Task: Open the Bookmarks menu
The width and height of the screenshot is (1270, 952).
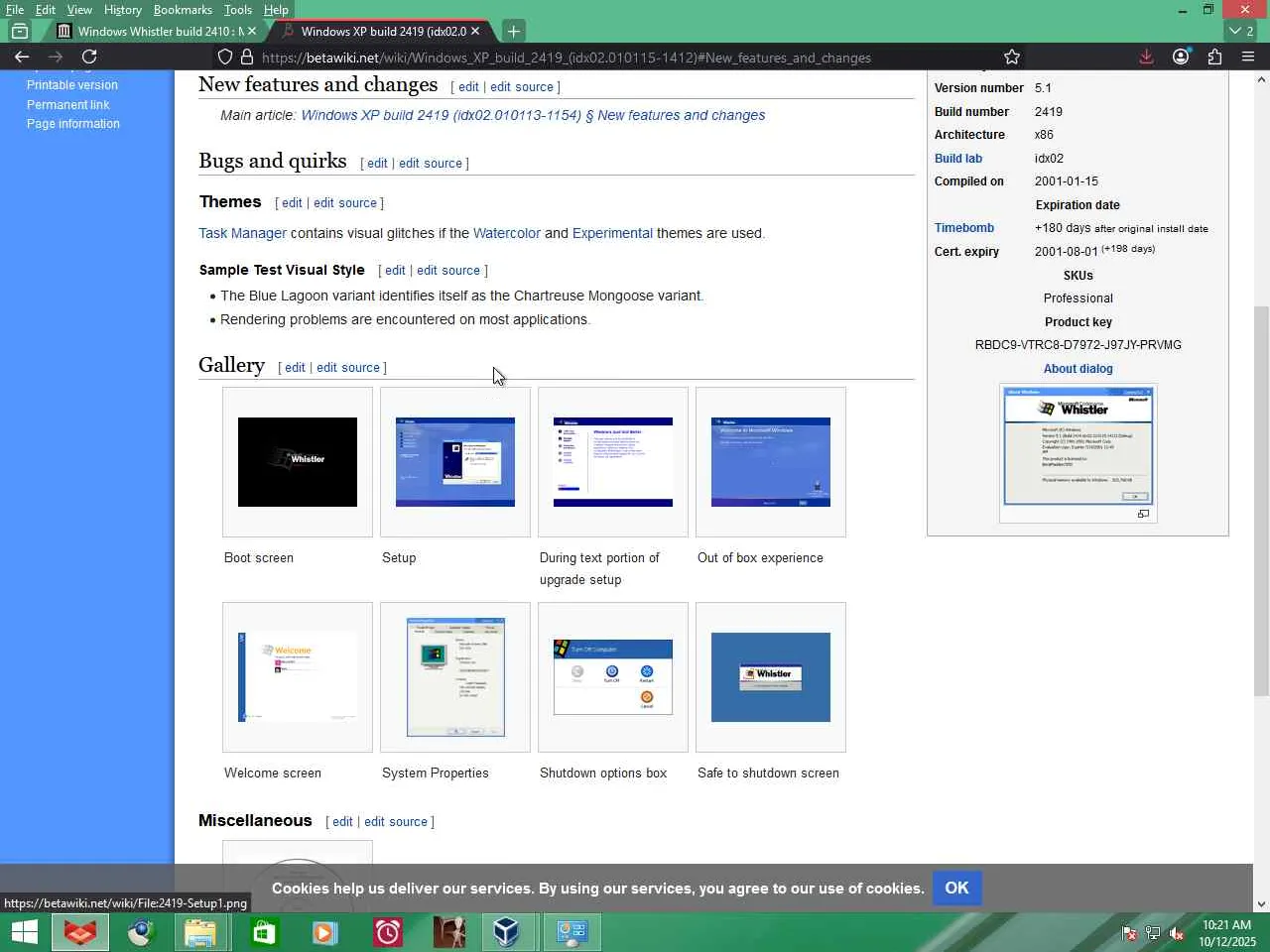Action: (x=183, y=10)
